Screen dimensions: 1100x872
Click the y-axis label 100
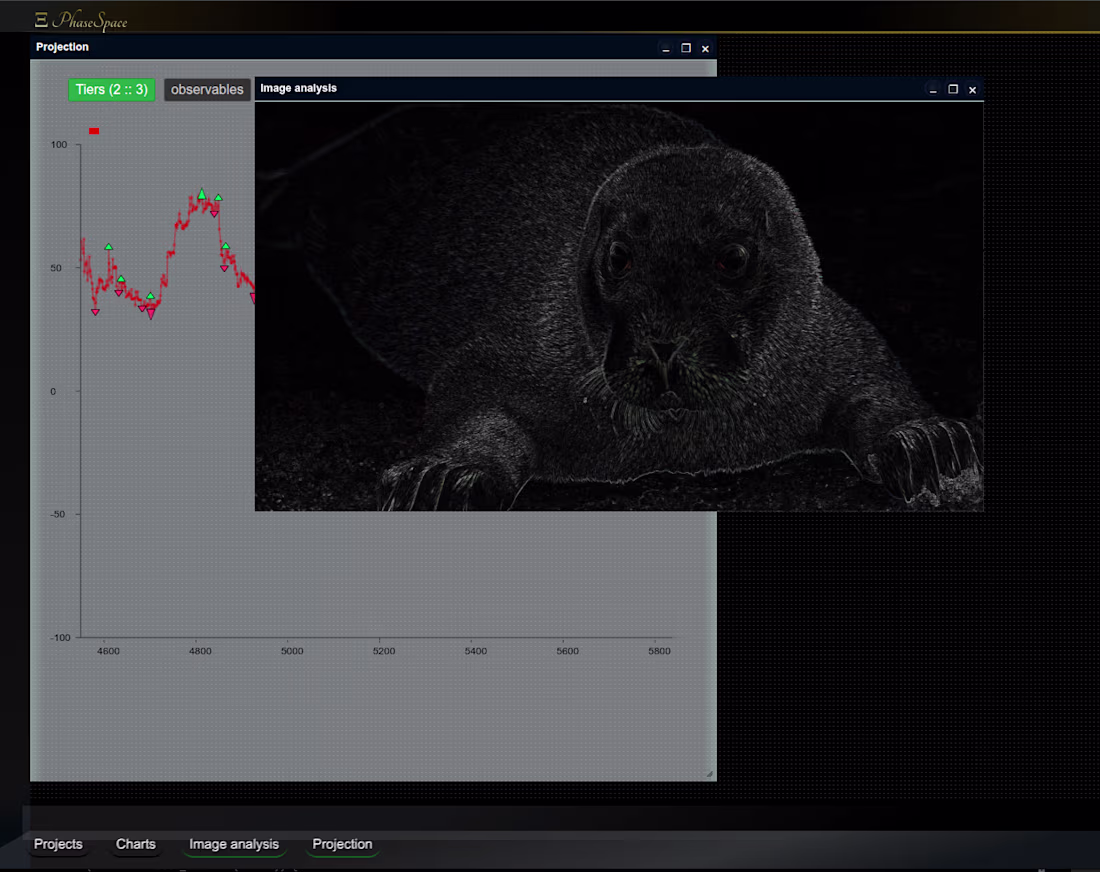point(59,145)
